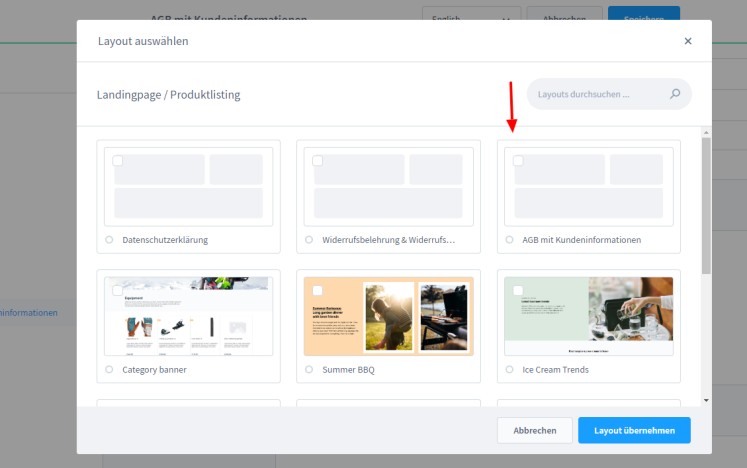
Task: Select AGB mit Kundeninformationen radio button
Action: coord(509,240)
